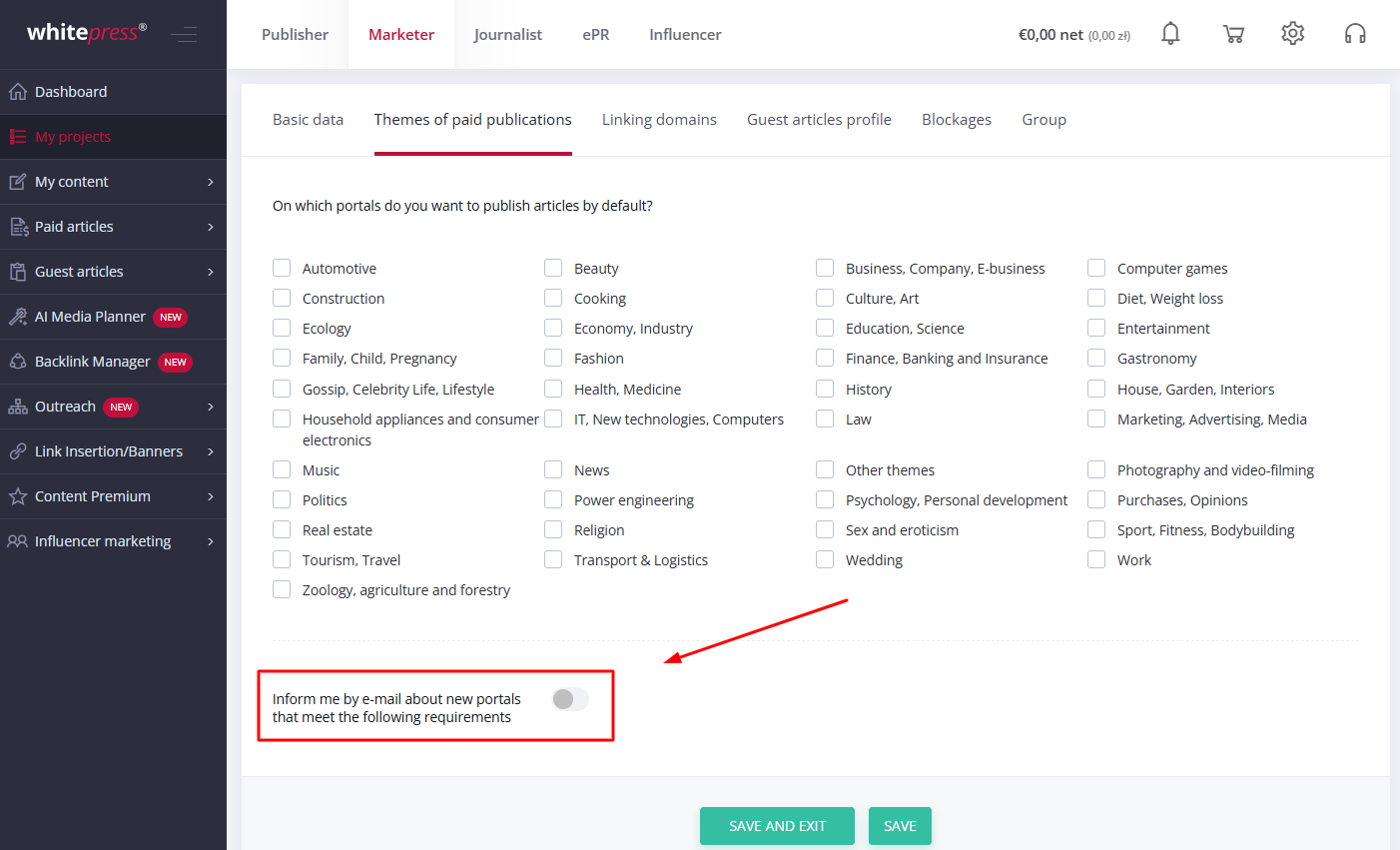Expand Outreach submenu arrow
1400x850 pixels.
(211, 407)
